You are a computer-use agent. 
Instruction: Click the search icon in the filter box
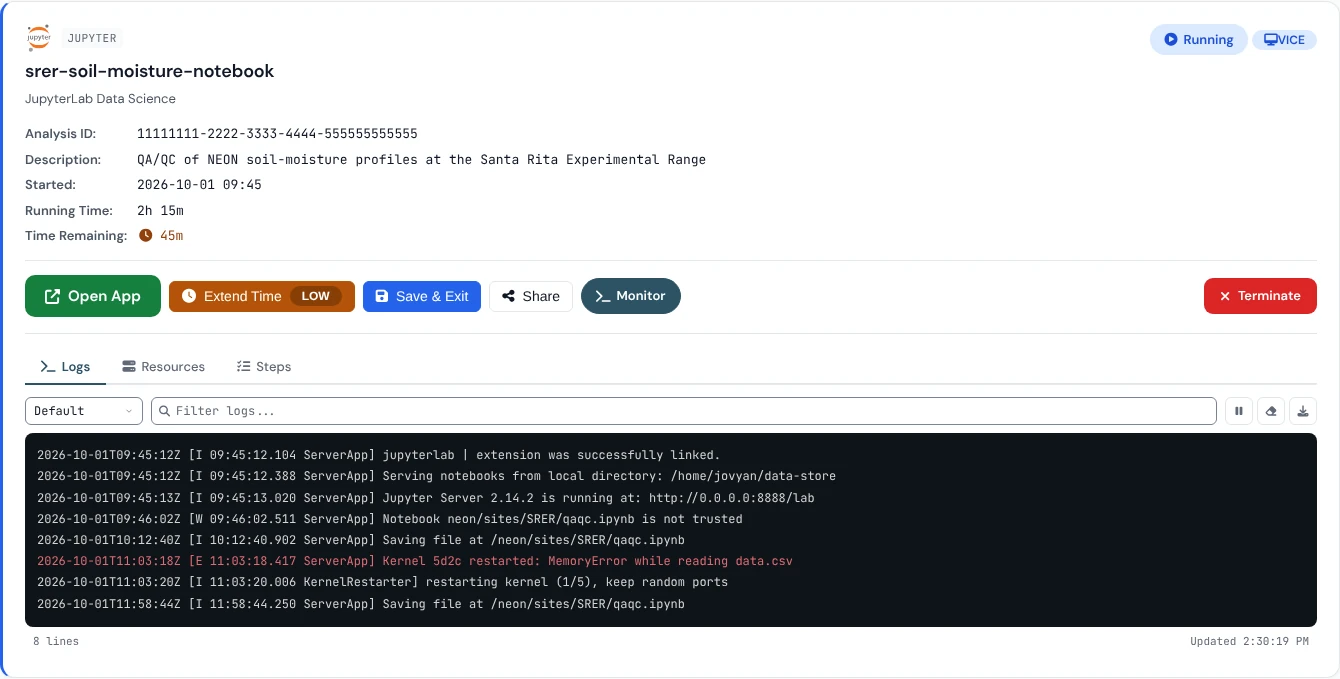tap(164, 411)
